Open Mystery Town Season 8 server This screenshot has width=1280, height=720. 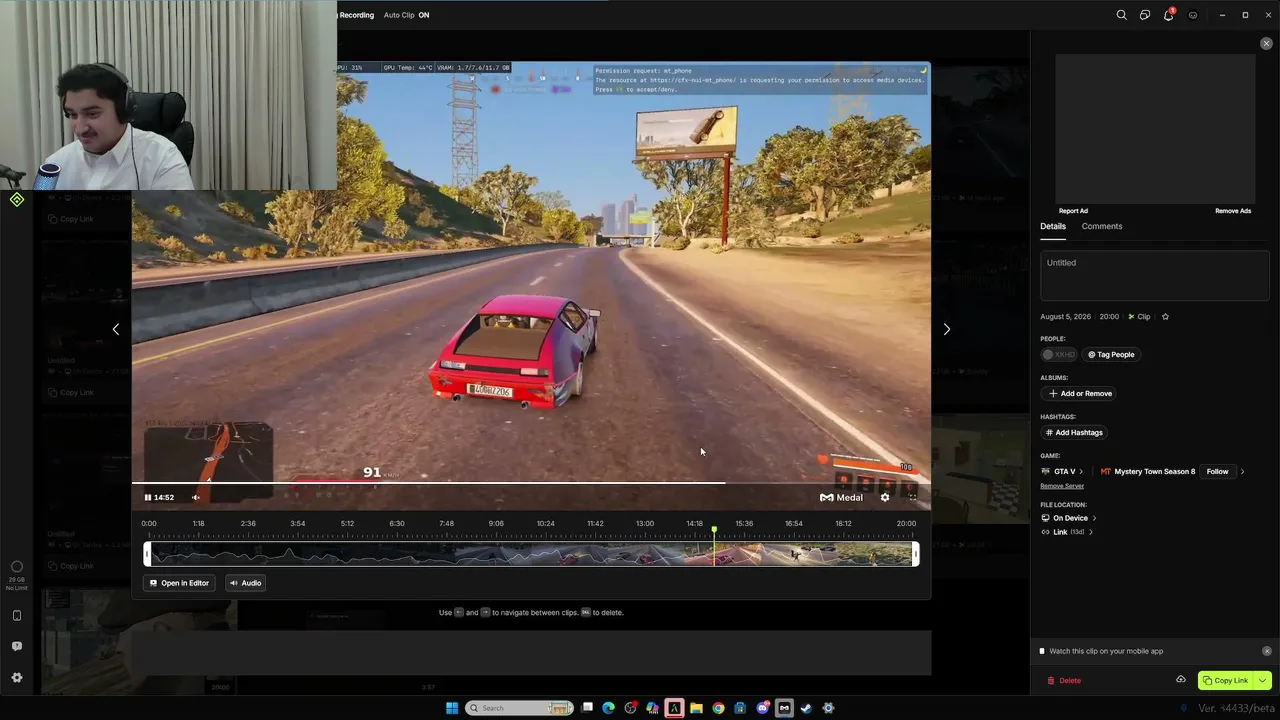[x=1148, y=472]
